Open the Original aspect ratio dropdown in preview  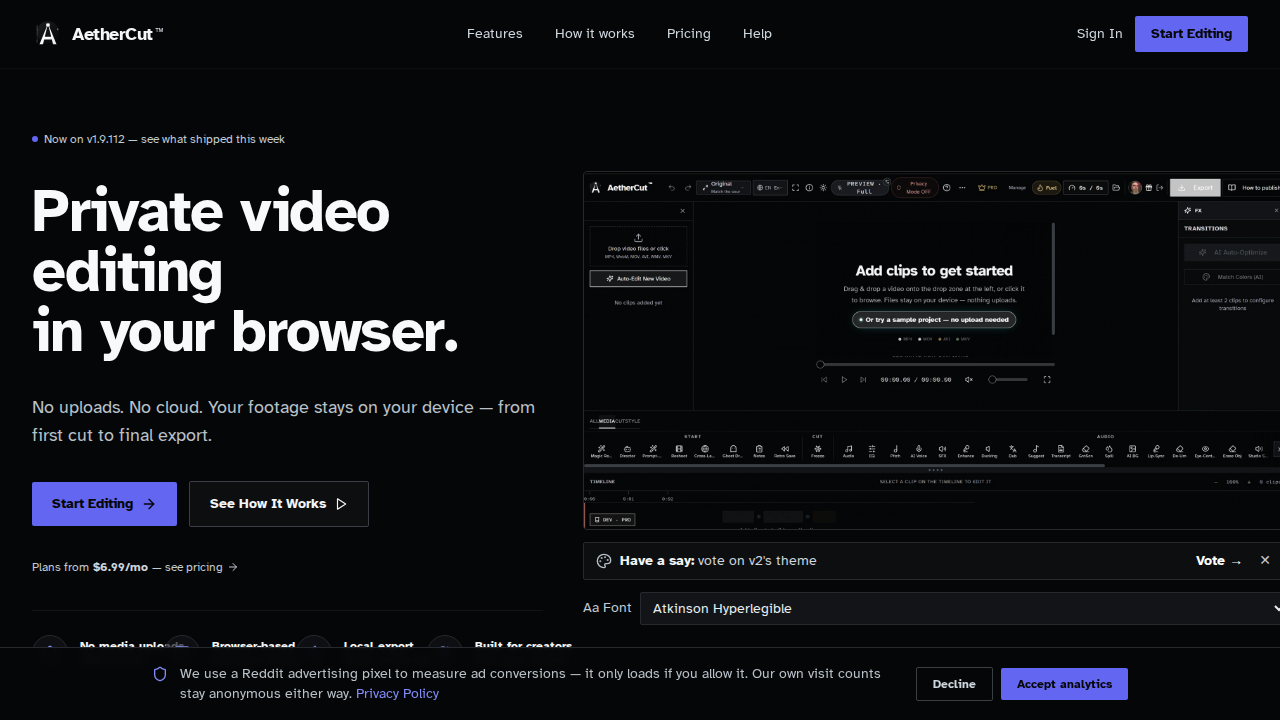coord(723,187)
